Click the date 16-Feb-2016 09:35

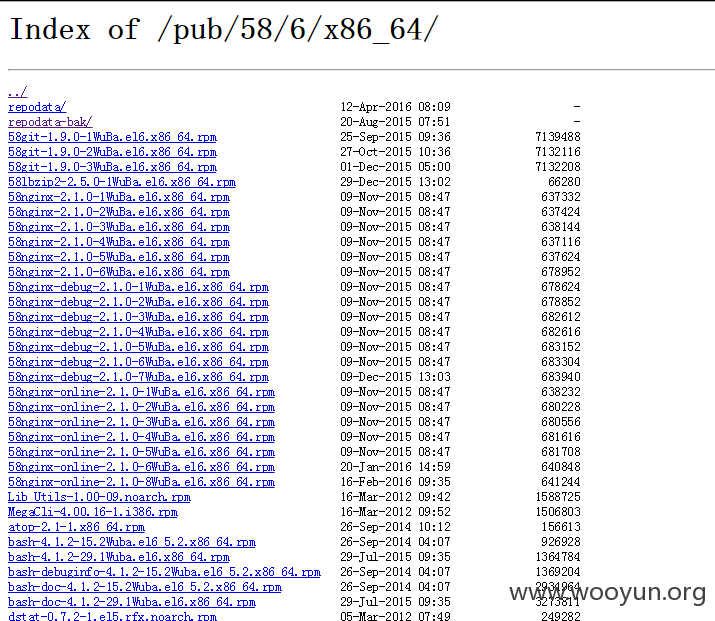(x=395, y=482)
